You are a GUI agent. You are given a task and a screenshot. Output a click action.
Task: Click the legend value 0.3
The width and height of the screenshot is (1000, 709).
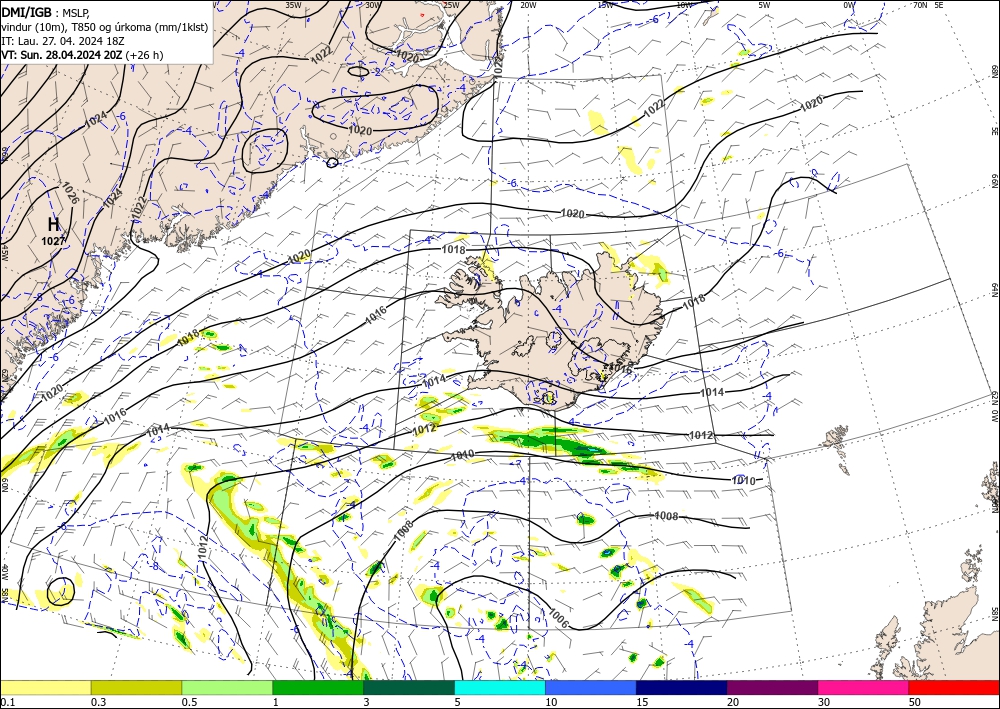click(97, 702)
